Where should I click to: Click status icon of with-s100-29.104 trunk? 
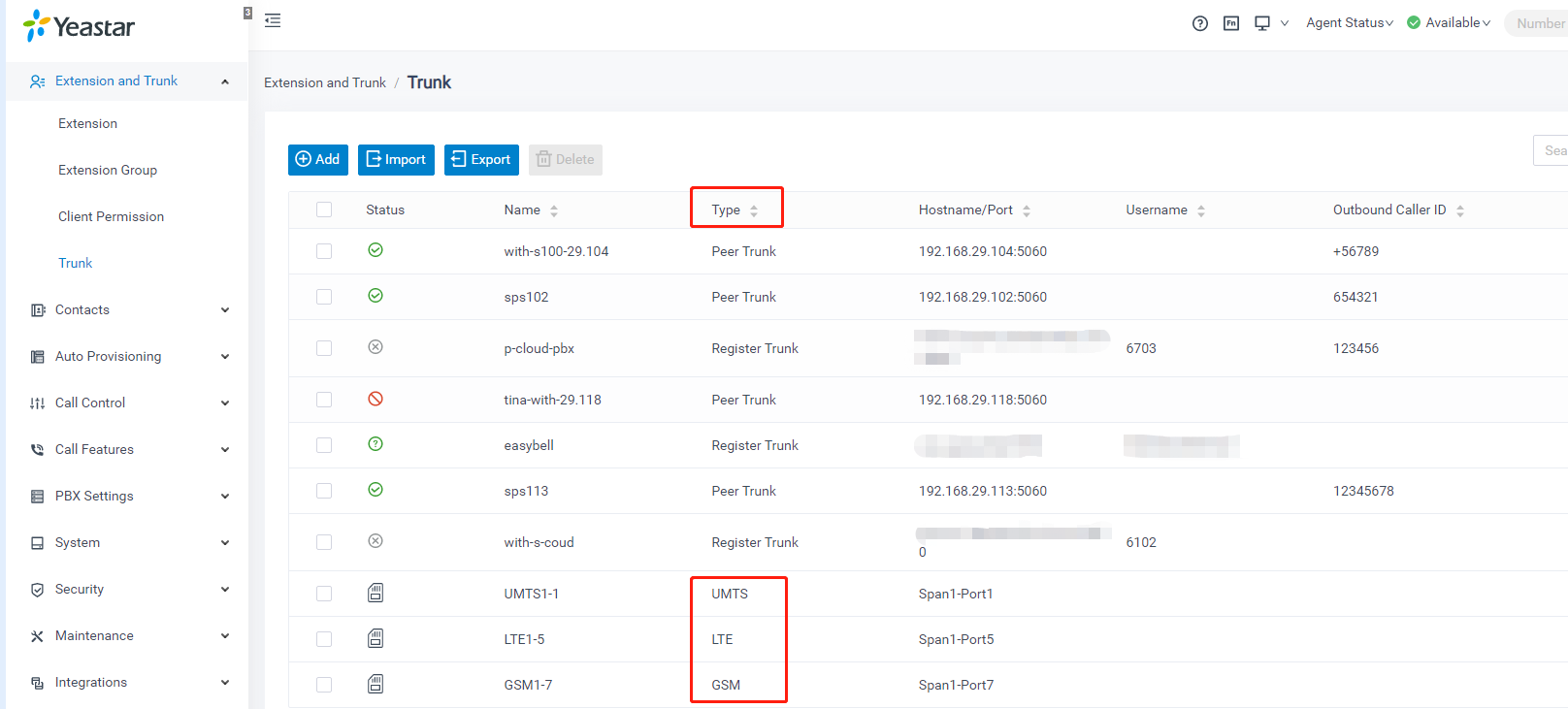376,250
